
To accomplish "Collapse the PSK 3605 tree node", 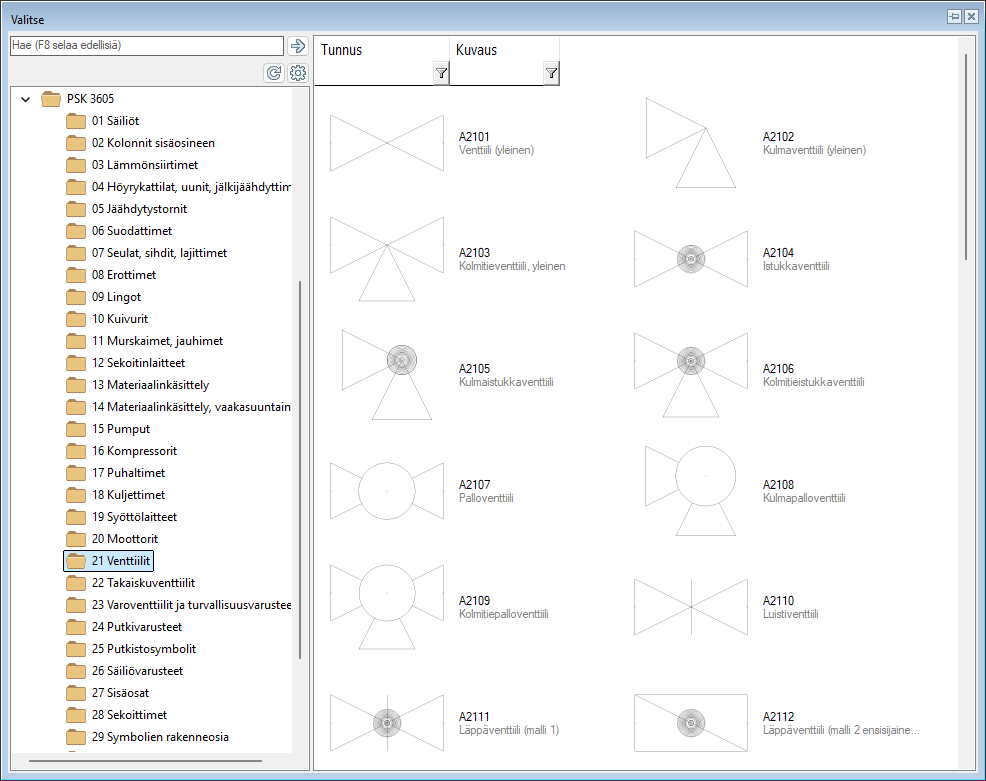I will click(x=25, y=99).
